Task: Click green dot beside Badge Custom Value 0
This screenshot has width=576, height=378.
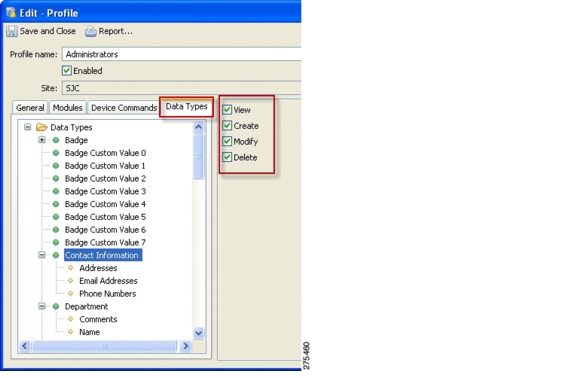Action: coord(56,153)
